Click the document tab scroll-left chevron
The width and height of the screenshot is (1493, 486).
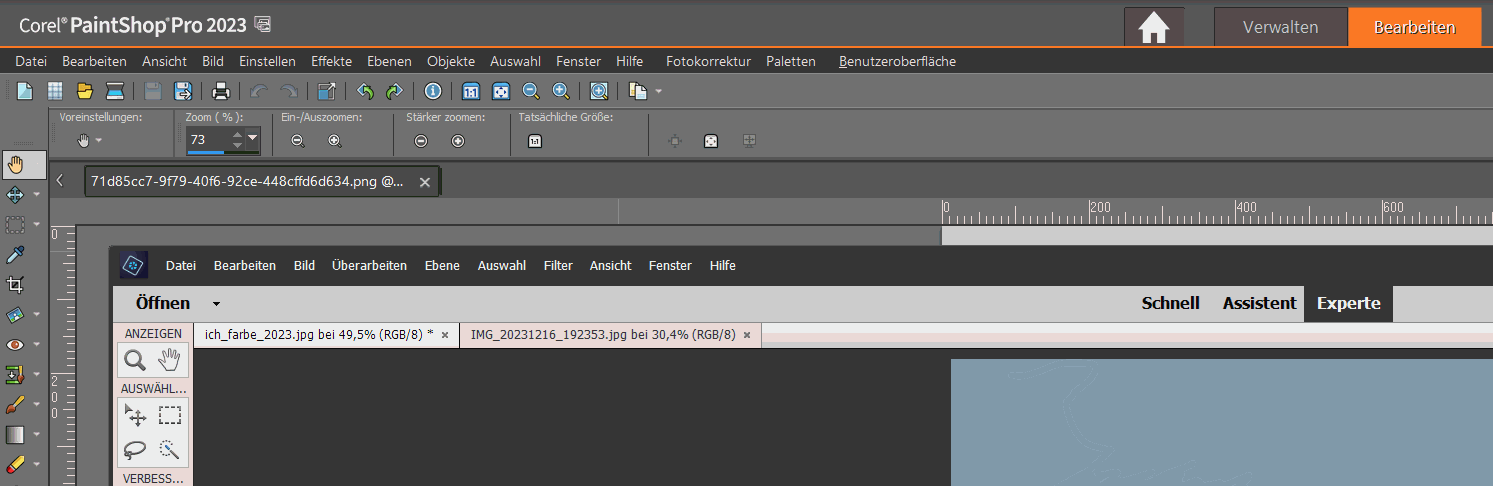60,181
